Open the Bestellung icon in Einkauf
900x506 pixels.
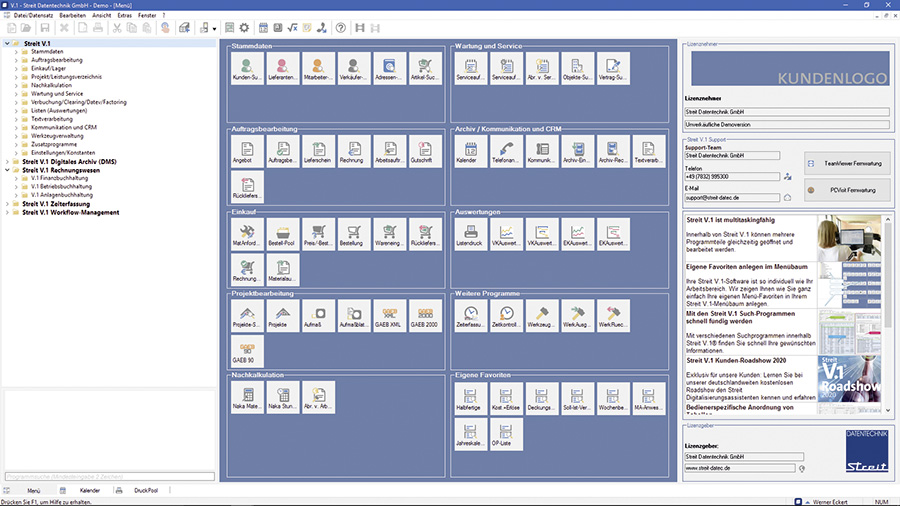tap(354, 234)
